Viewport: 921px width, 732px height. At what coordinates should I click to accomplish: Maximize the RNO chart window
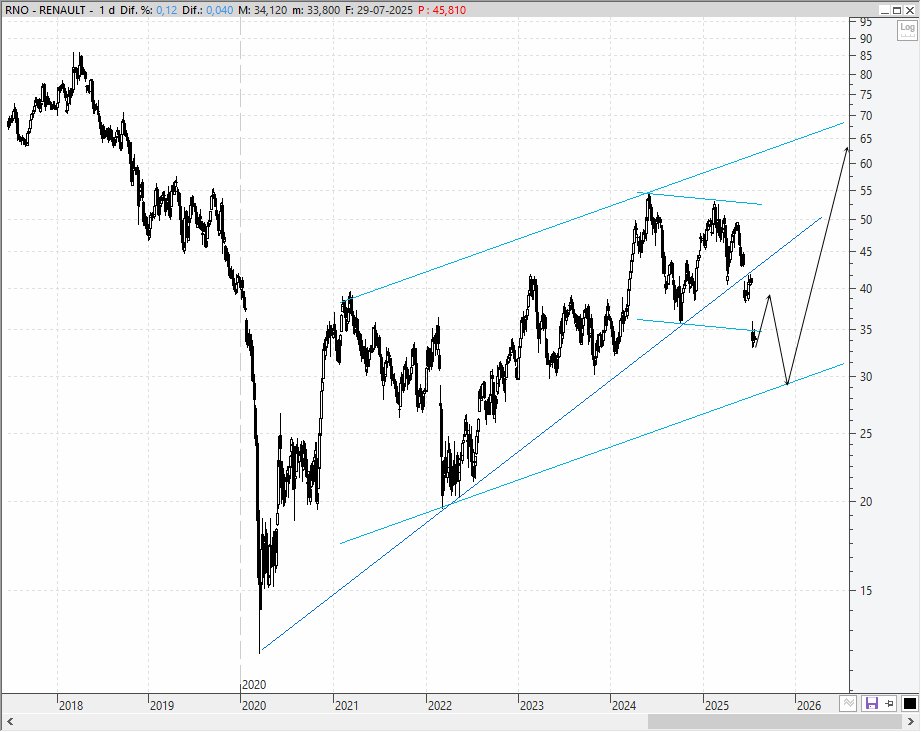(897, 10)
